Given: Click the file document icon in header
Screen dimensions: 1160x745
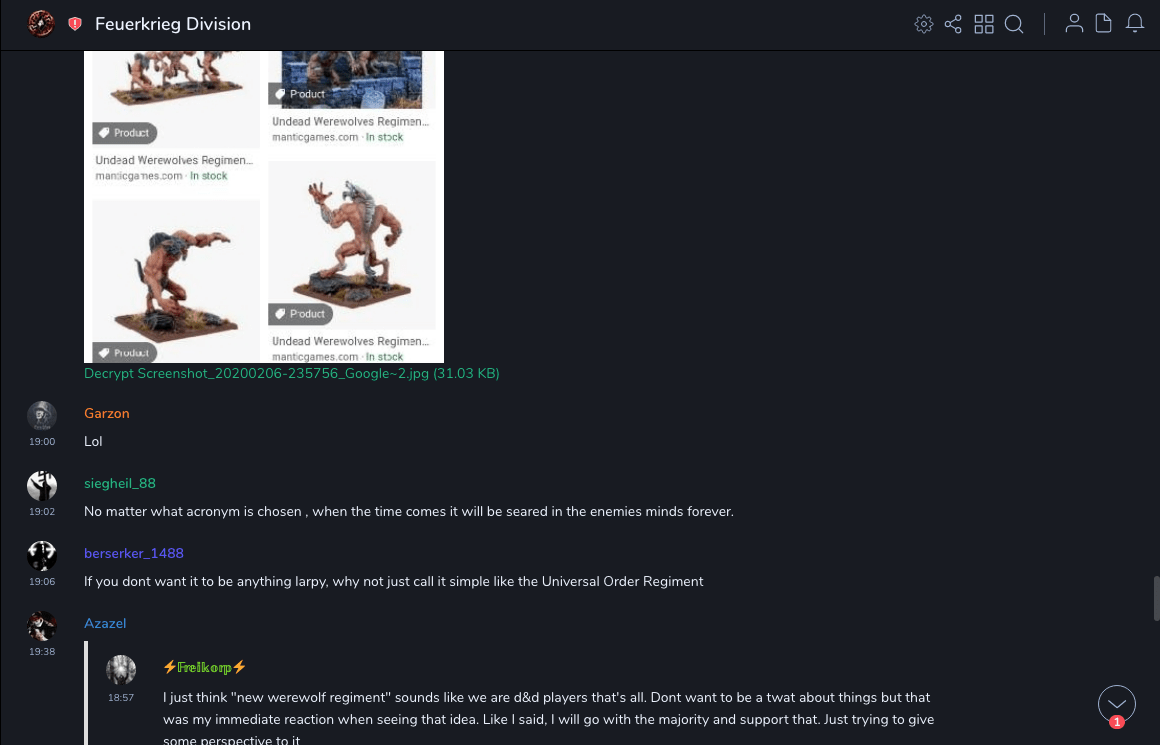Looking at the screenshot, I should (x=1103, y=24).
